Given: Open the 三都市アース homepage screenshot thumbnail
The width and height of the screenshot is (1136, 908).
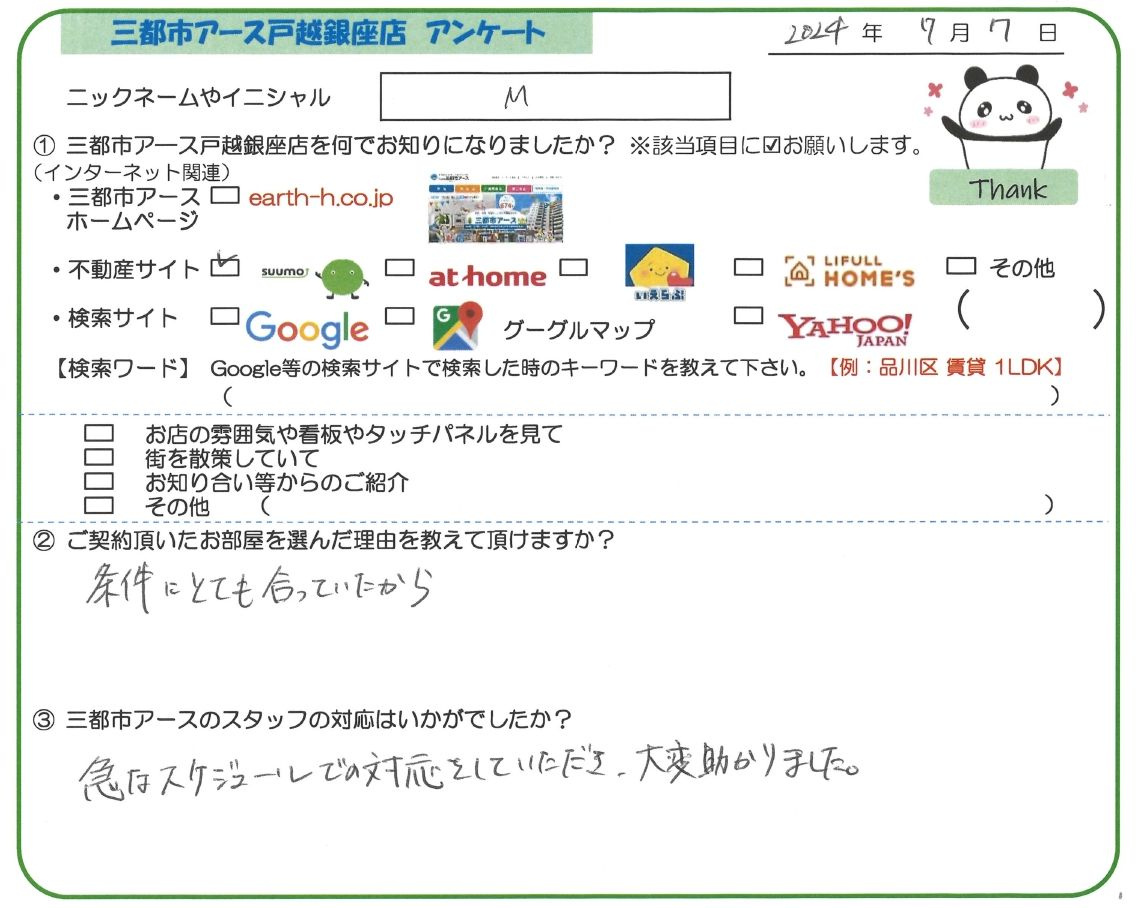Looking at the screenshot, I should tap(496, 208).
